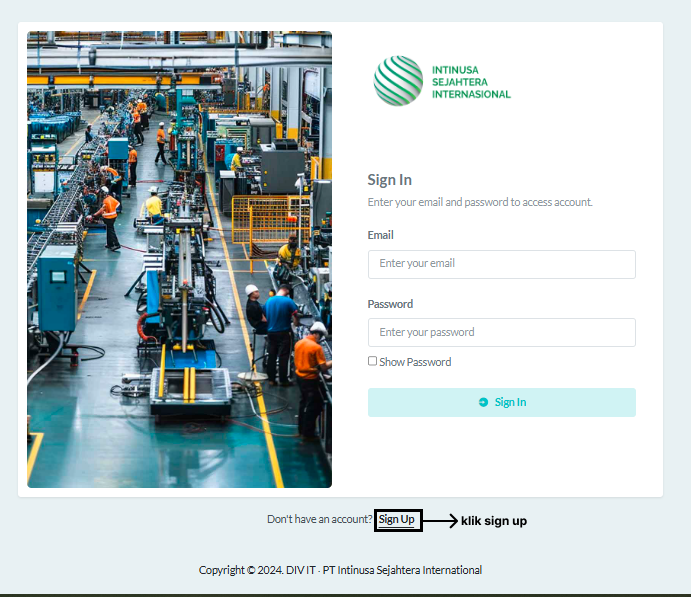Click the Intinusa Sejahtera Internasional logo text
Screen dimensions: 691x597
tap(470, 82)
